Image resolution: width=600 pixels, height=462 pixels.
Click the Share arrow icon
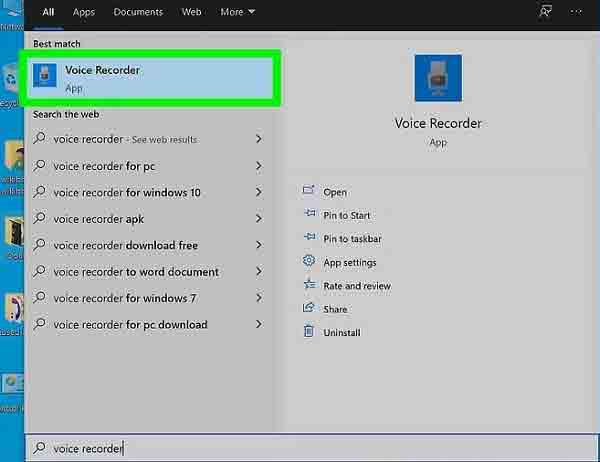pos(308,307)
